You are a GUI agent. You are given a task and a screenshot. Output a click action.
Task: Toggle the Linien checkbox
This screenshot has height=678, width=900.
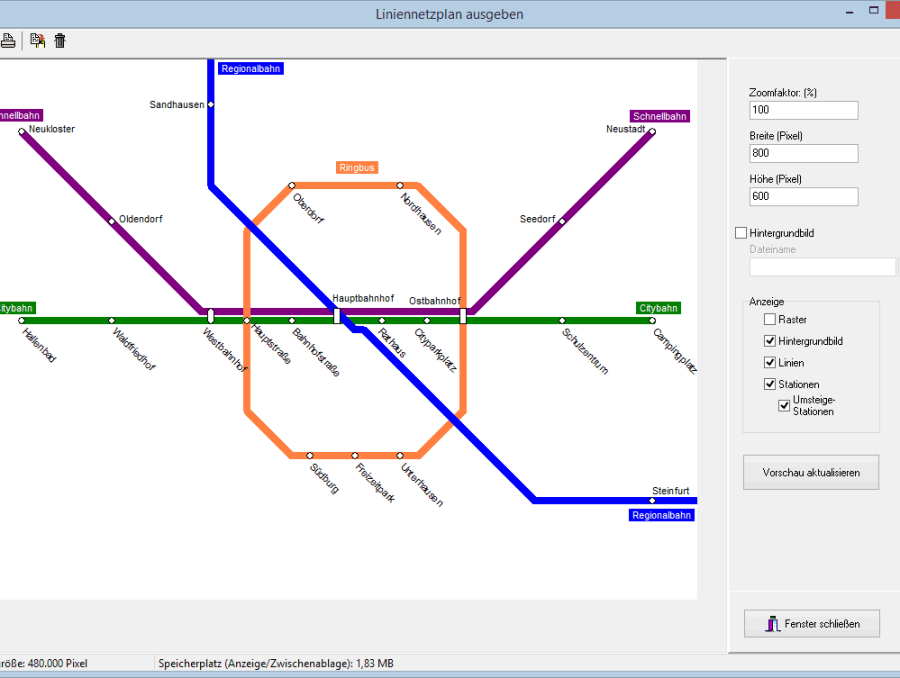(x=770, y=363)
